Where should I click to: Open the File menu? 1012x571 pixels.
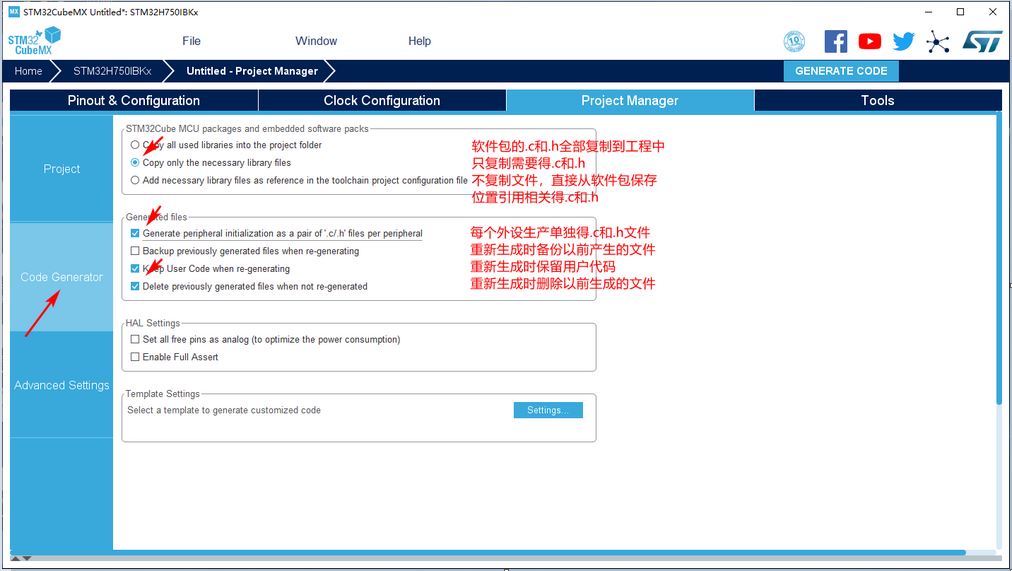(x=191, y=41)
